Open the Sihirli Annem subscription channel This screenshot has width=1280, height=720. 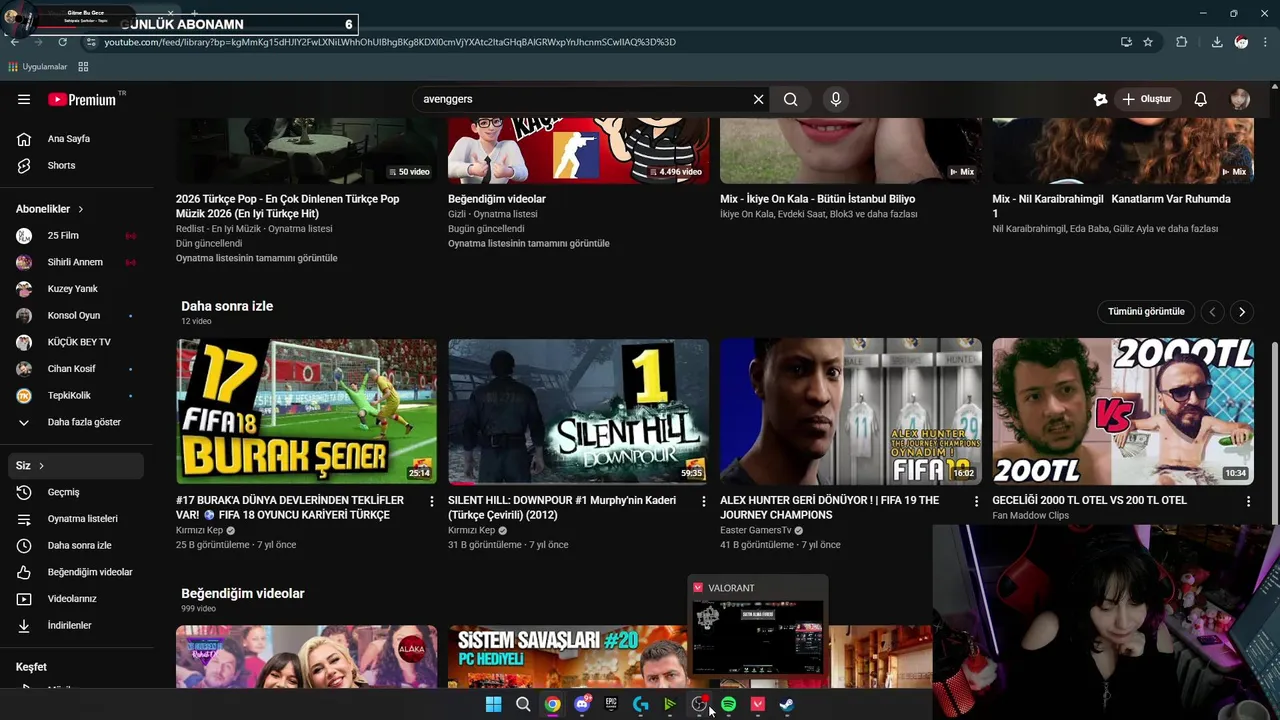pyautogui.click(x=77, y=262)
